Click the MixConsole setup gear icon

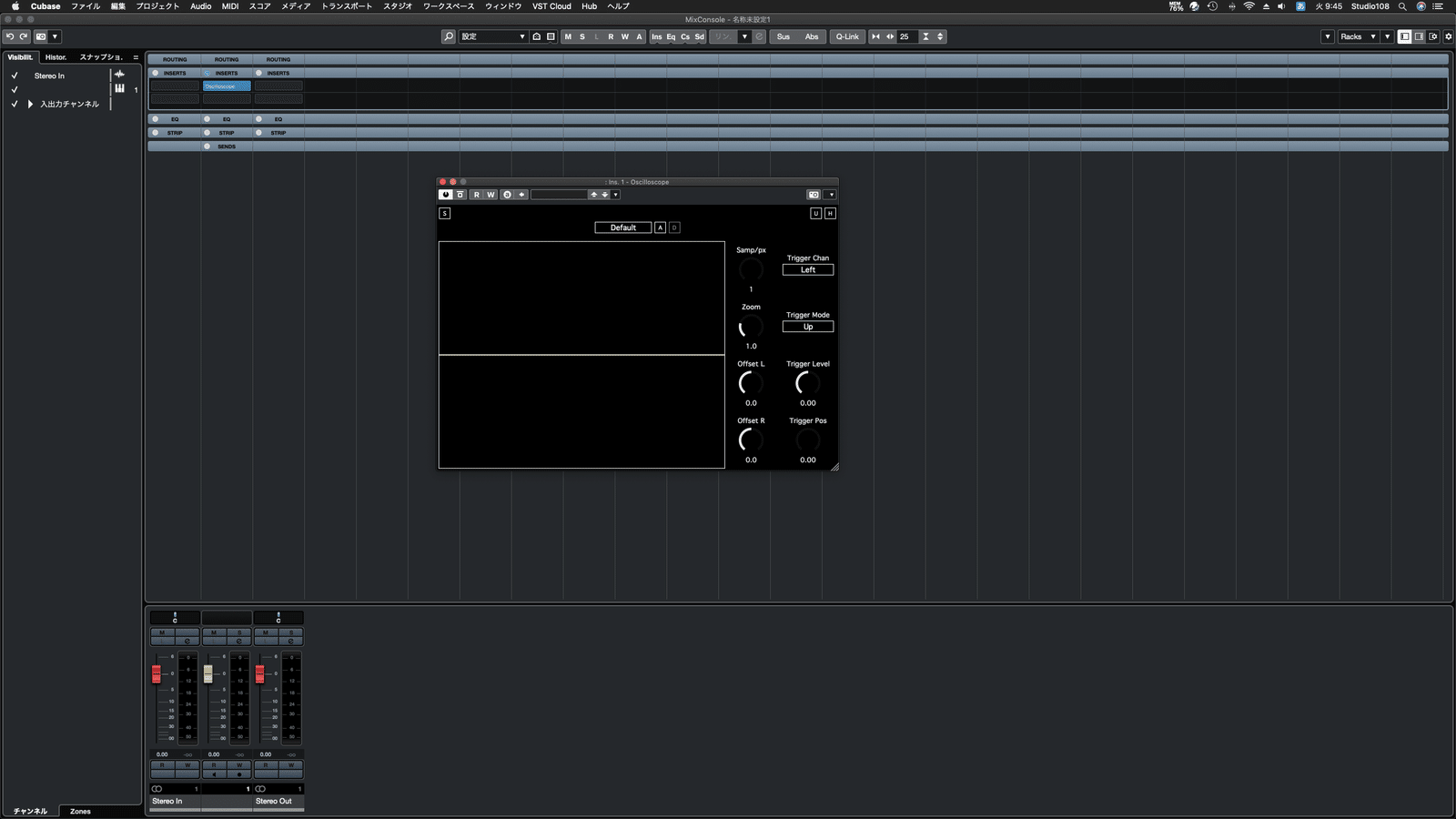pyautogui.click(x=1449, y=36)
